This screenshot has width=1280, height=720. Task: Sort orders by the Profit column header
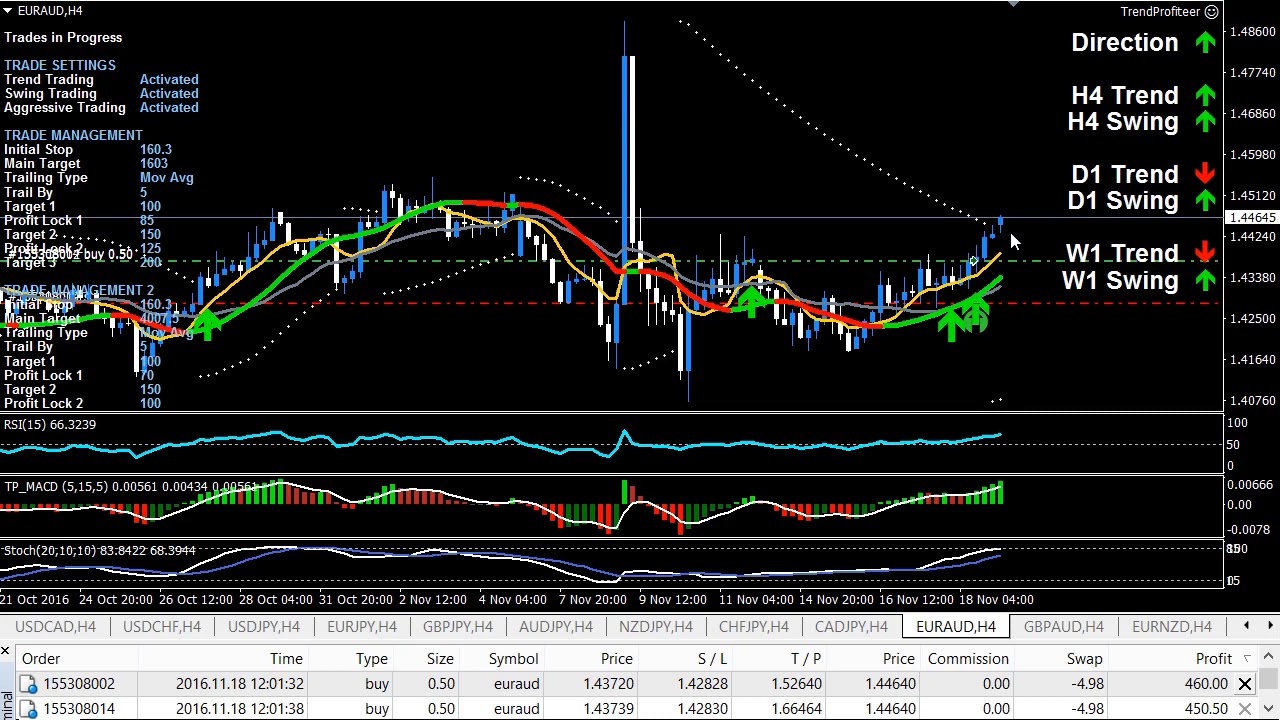point(1214,659)
